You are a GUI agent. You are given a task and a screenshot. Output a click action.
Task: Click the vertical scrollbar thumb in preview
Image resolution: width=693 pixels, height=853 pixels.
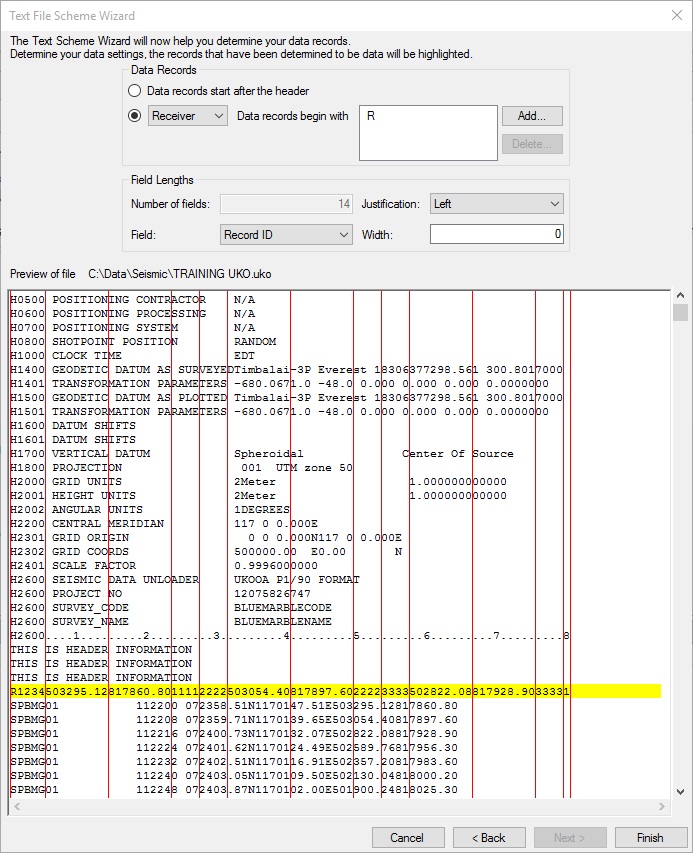coord(680,313)
